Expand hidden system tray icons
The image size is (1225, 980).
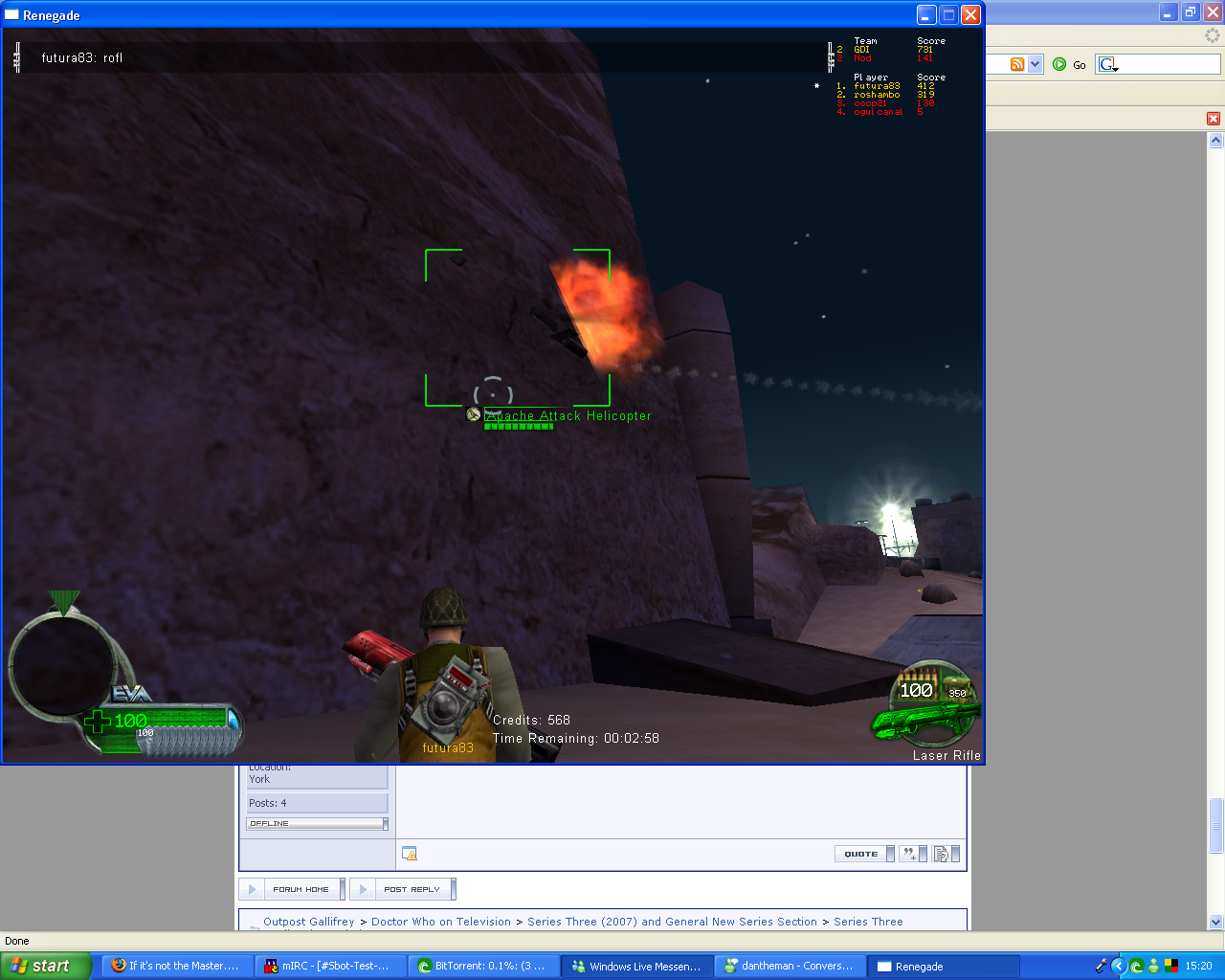1118,966
